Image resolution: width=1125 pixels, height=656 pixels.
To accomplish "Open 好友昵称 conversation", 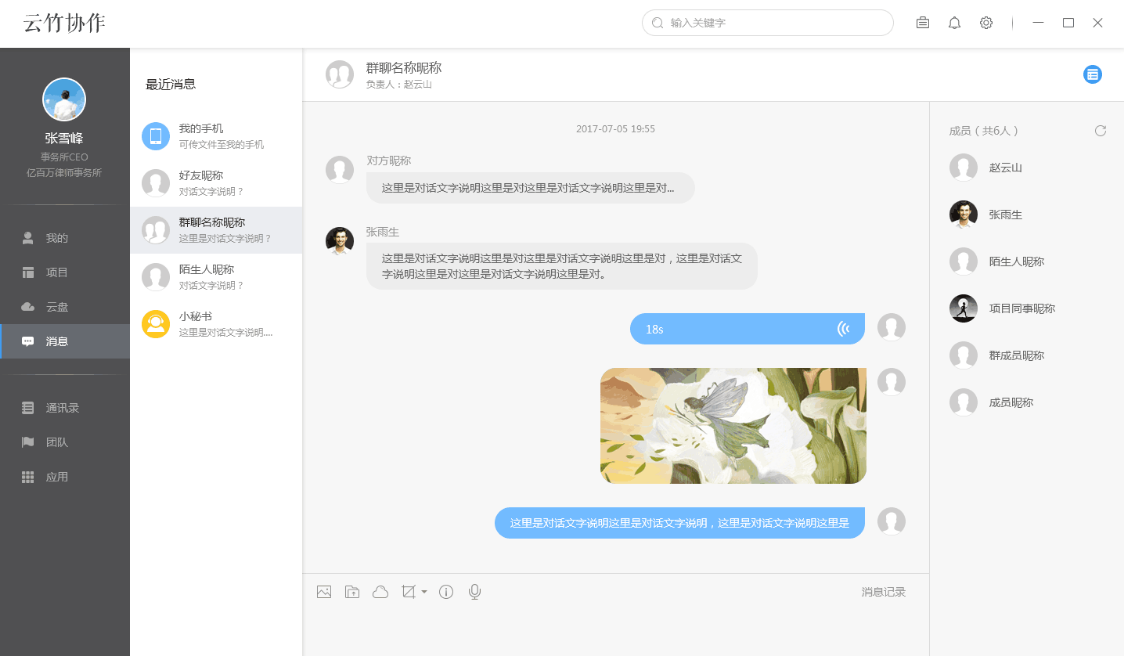I will pyautogui.click(x=216, y=183).
